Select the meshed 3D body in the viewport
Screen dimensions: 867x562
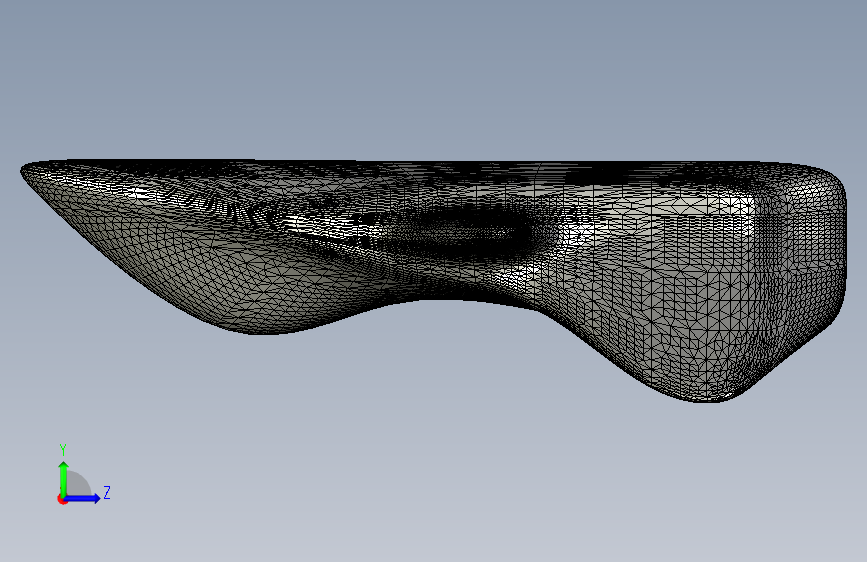pyautogui.click(x=434, y=280)
